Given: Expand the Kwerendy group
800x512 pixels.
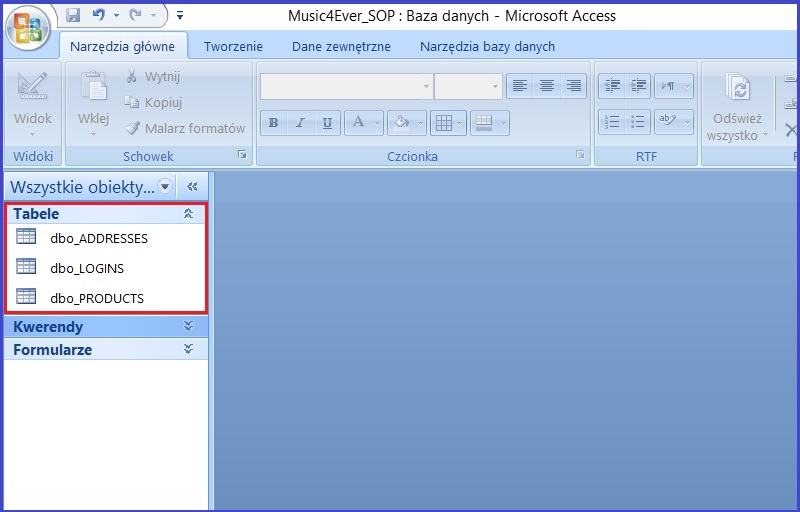Looking at the screenshot, I should point(187,326).
